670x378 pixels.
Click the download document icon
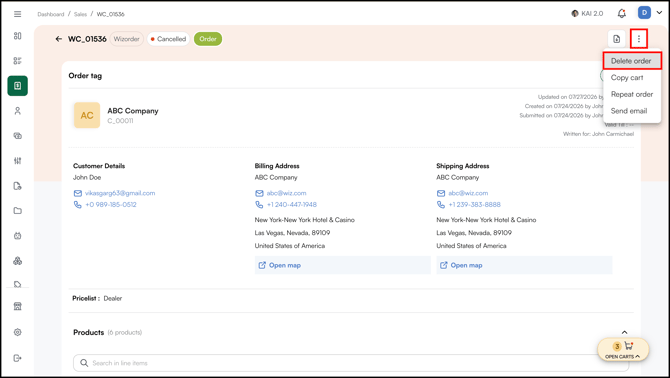click(x=617, y=39)
